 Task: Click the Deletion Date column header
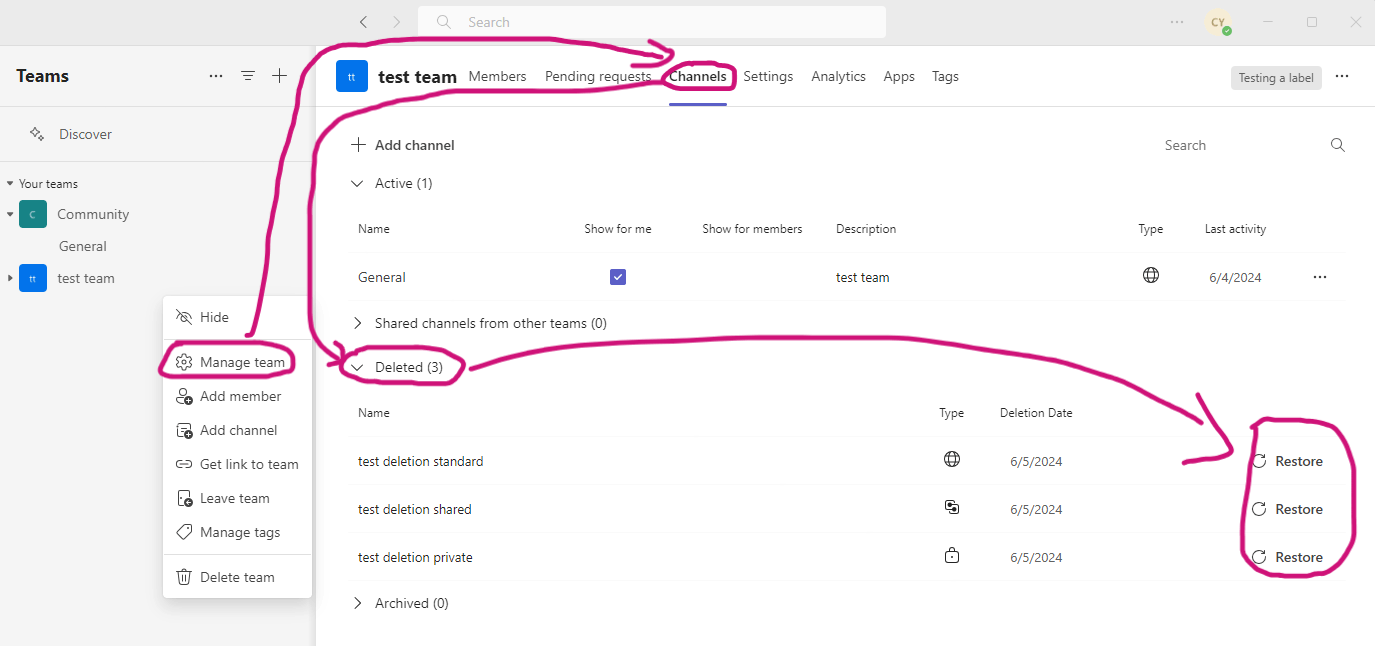click(x=1036, y=413)
